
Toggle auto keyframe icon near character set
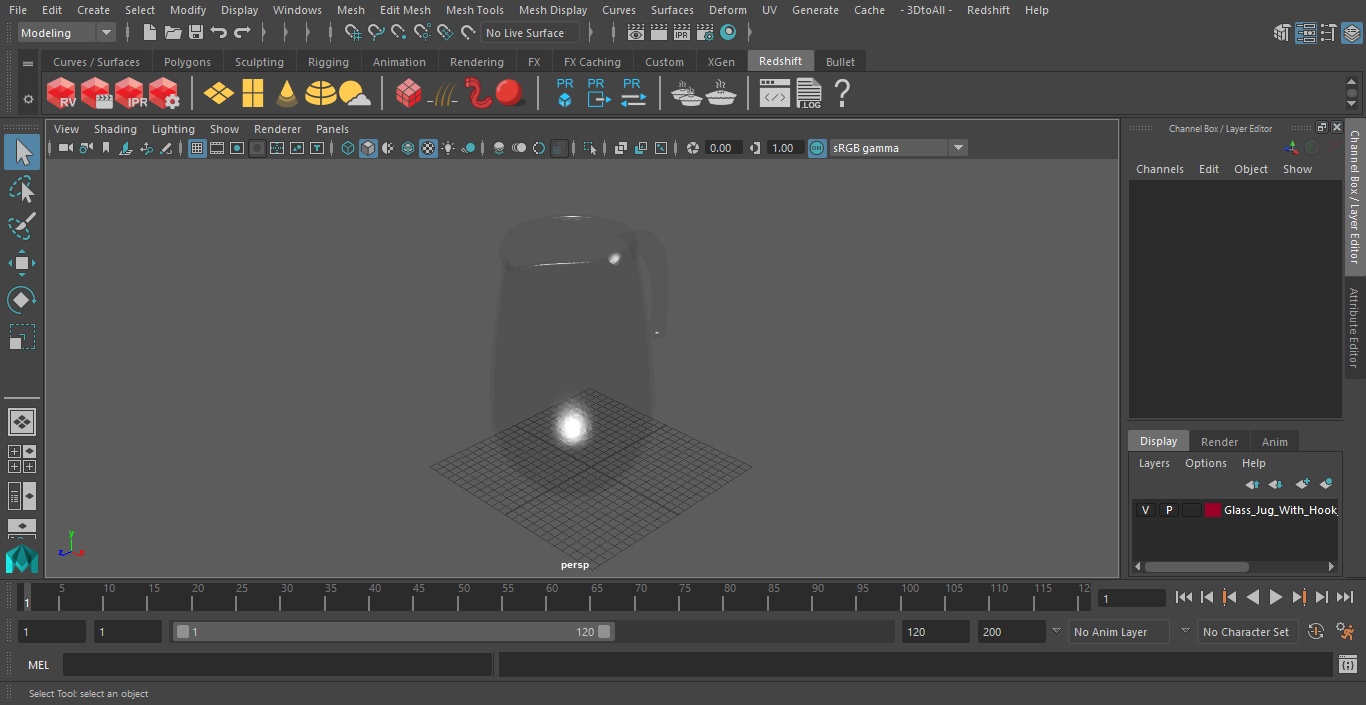tap(1316, 632)
